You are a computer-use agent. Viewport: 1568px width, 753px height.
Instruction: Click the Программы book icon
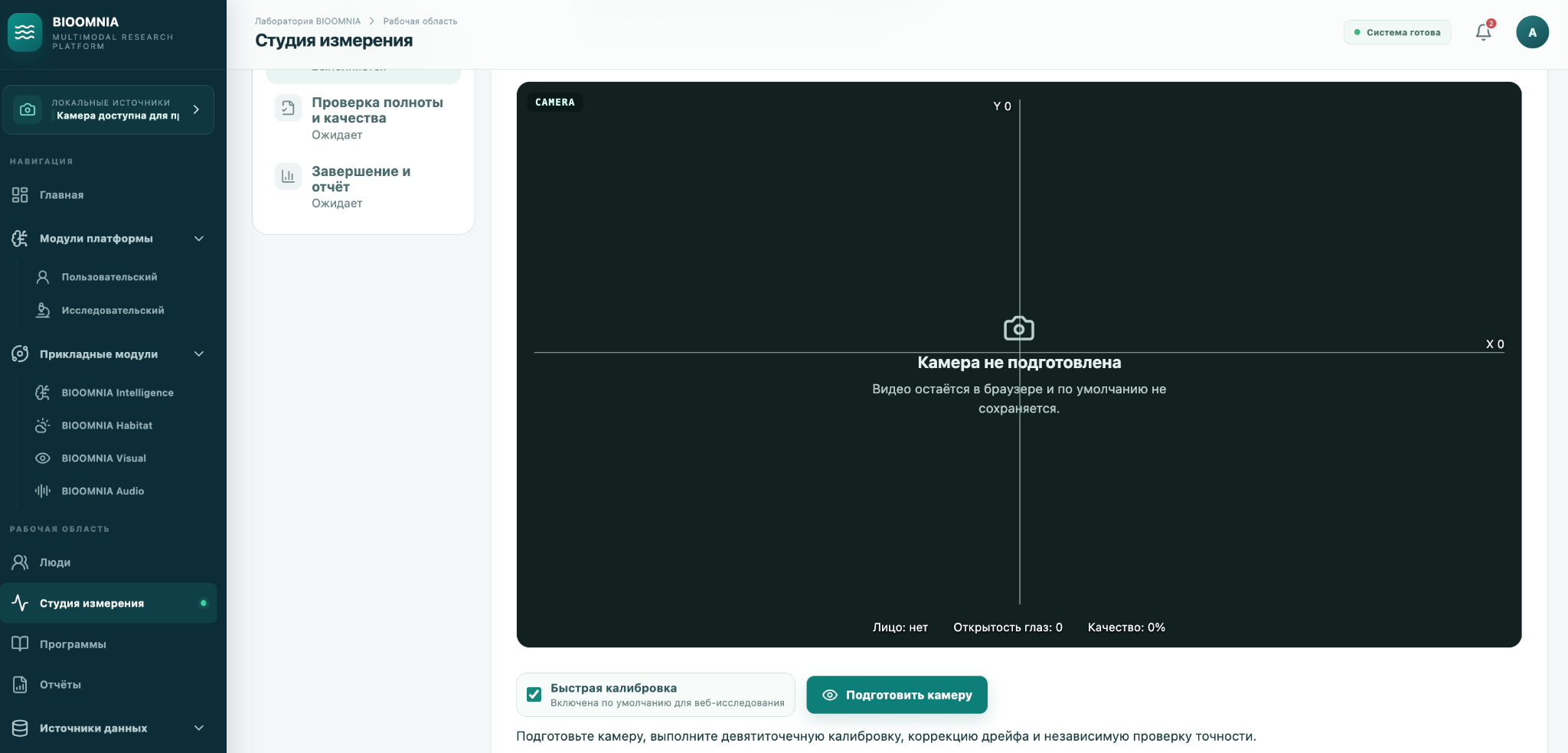20,644
